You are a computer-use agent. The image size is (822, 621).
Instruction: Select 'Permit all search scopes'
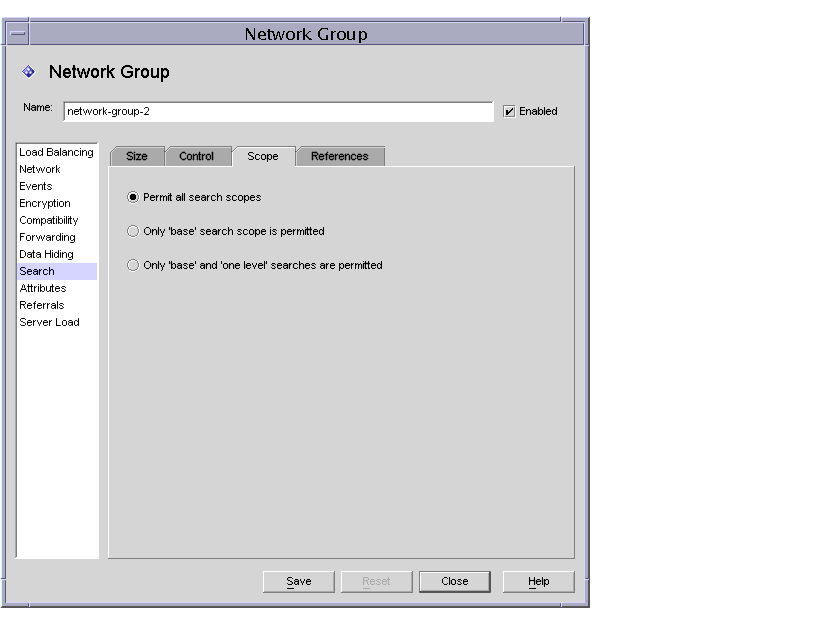click(132, 197)
